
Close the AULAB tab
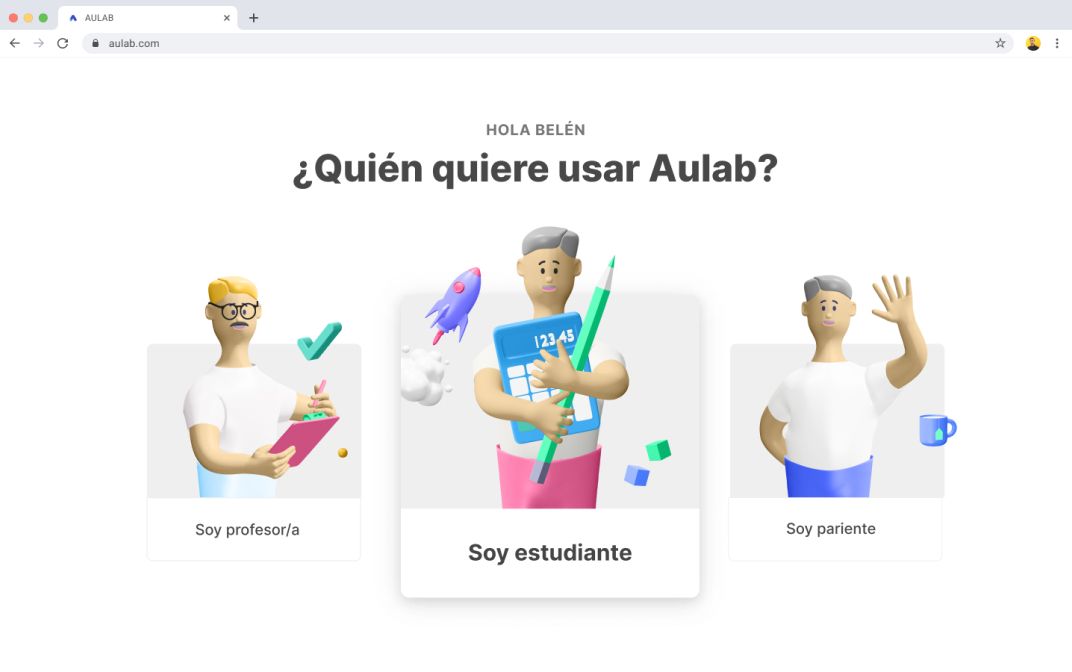[226, 18]
